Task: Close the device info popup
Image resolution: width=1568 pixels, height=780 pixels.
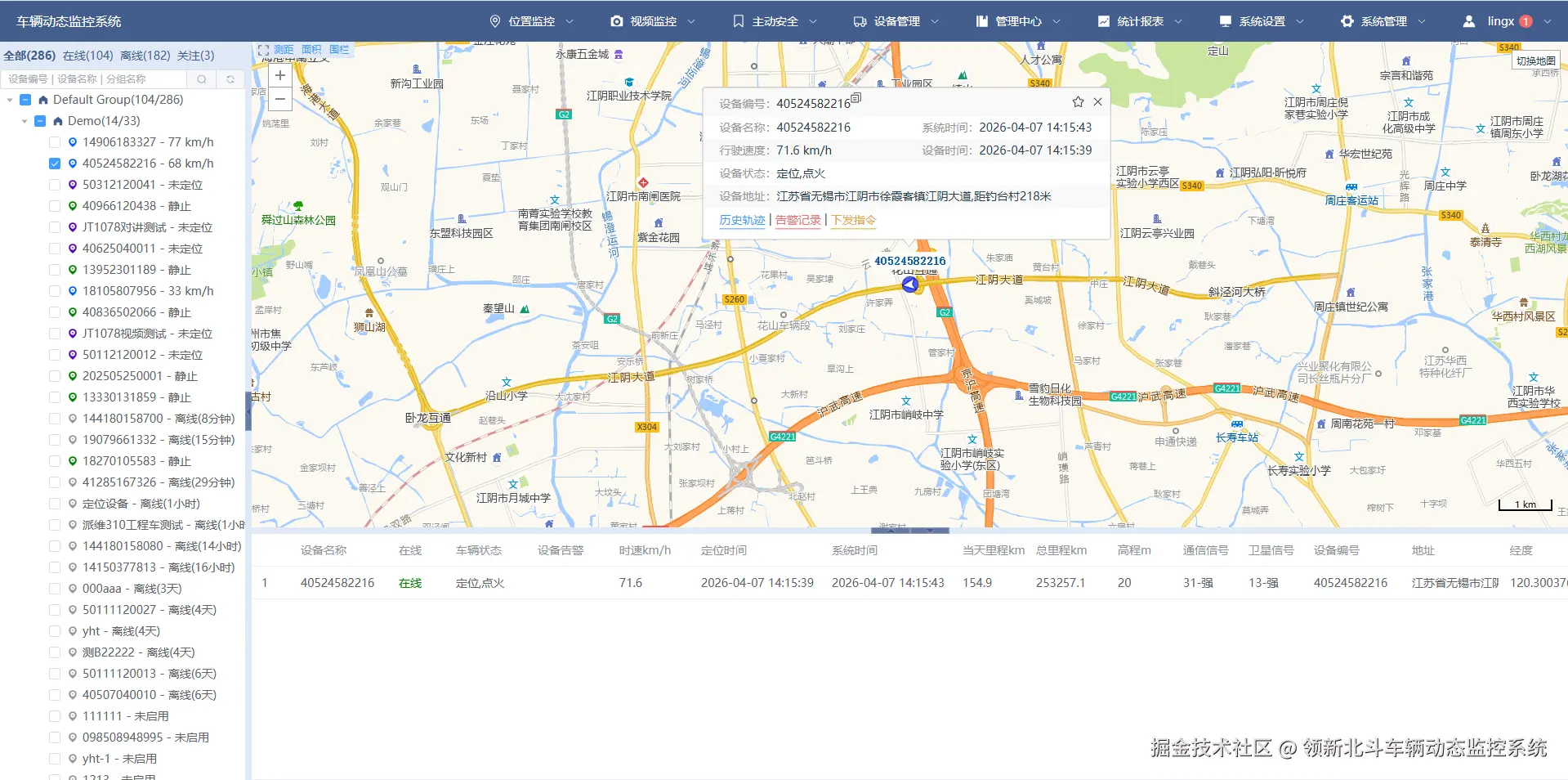Action: pyautogui.click(x=1097, y=102)
